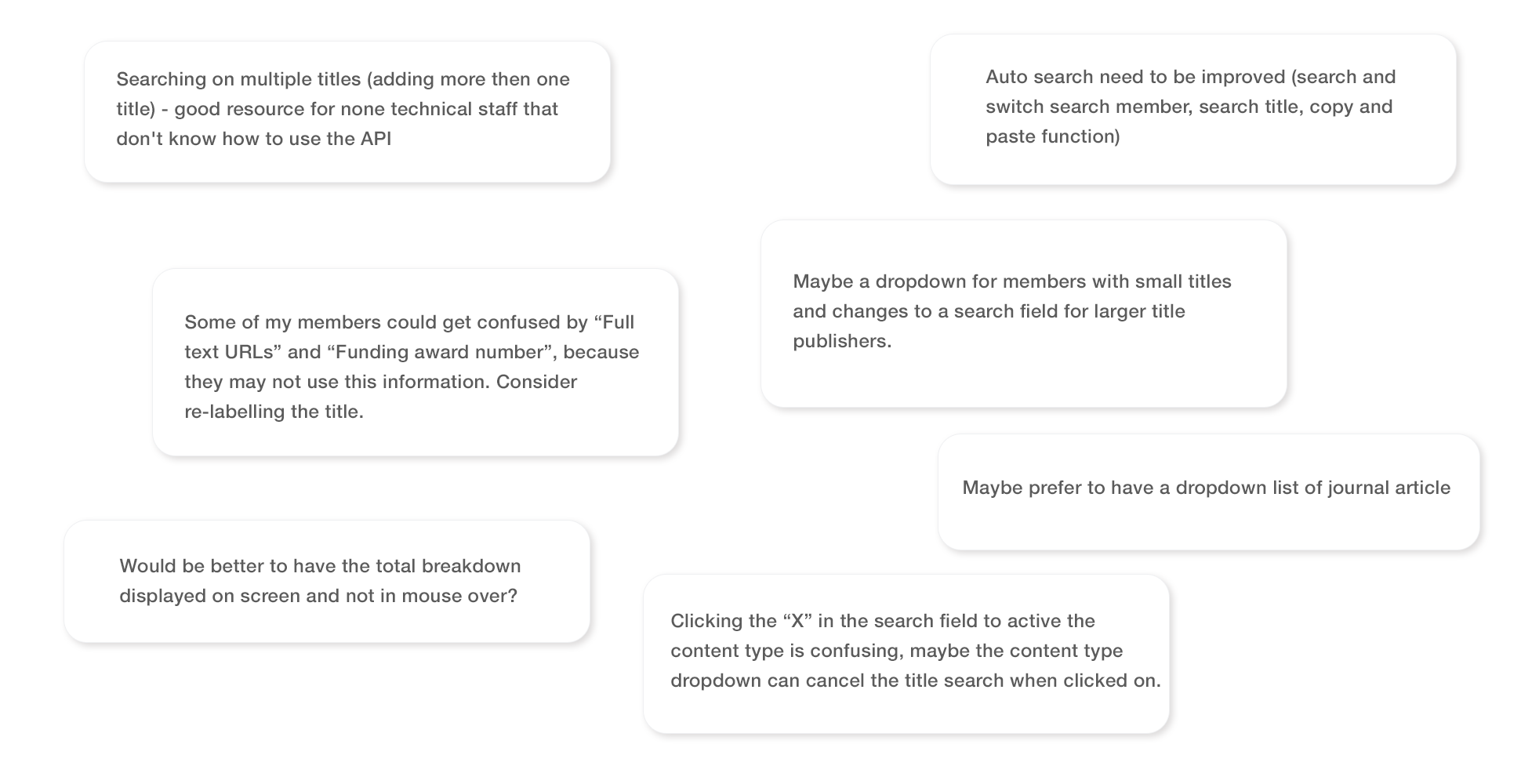The height and width of the screenshot is (784, 1521).
Task: Click the line "don't know how to use the API"
Action: click(253, 139)
